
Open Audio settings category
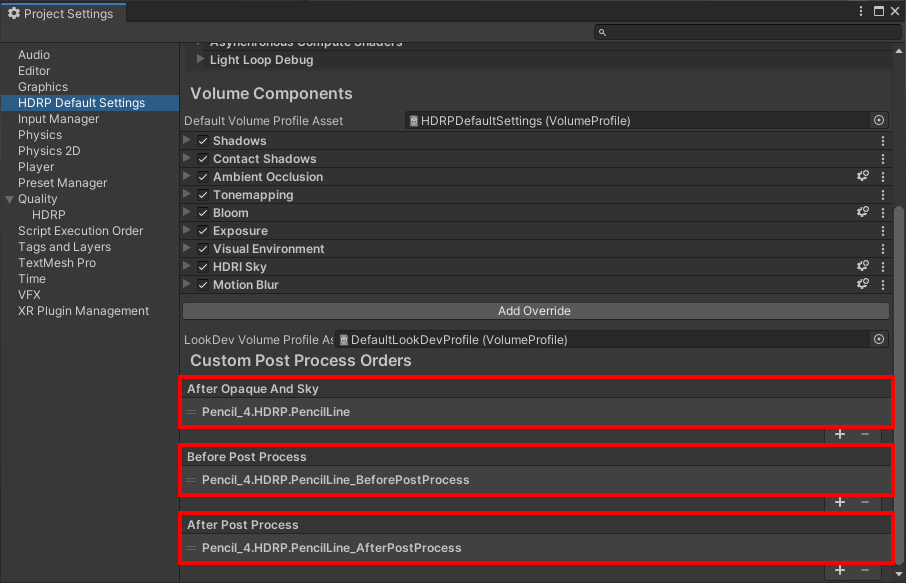point(34,55)
